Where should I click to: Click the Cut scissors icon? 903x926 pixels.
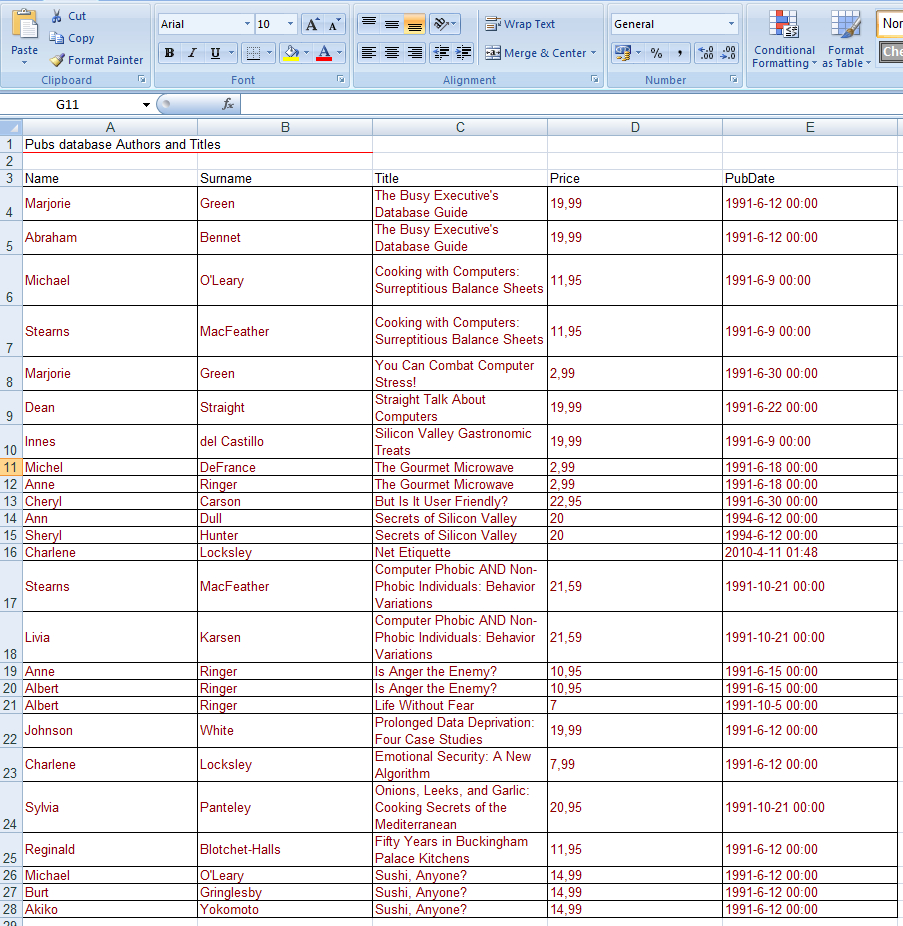56,16
